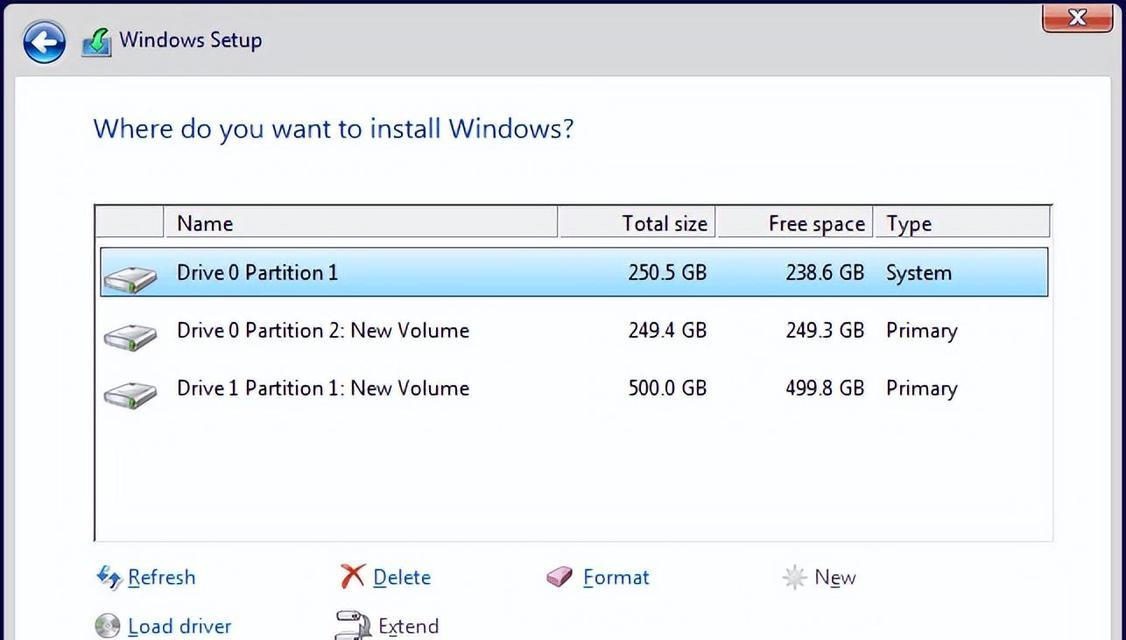This screenshot has width=1126, height=640.
Task: Click the Type column header
Action: 962,223
